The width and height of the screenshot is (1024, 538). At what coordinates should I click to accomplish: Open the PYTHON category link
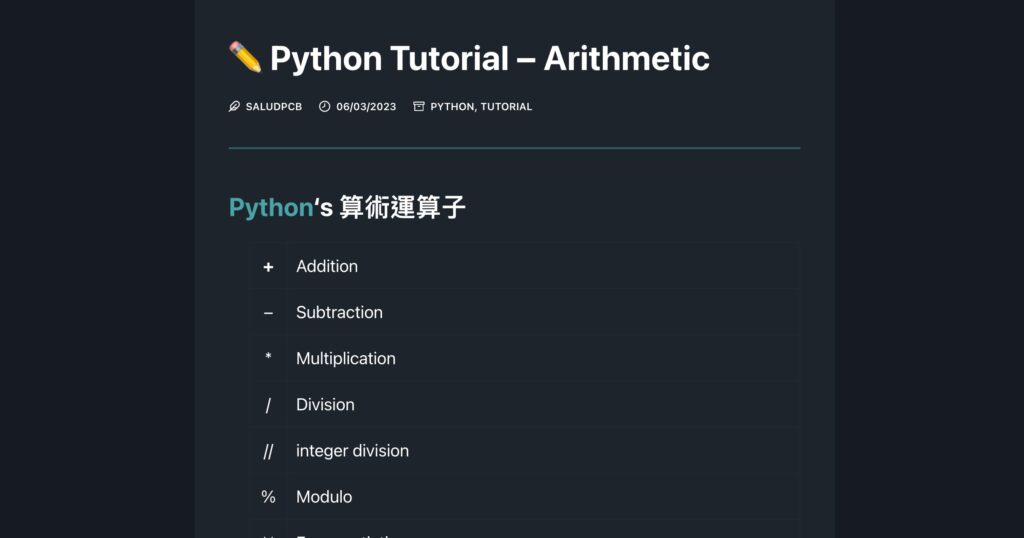click(452, 106)
